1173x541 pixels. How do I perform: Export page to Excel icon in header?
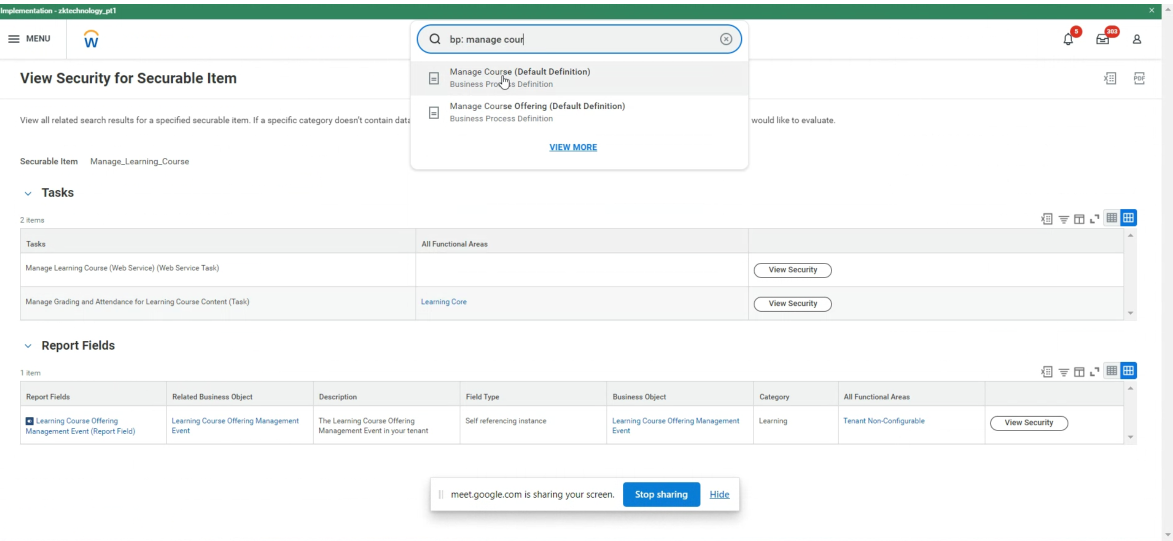coord(1110,78)
